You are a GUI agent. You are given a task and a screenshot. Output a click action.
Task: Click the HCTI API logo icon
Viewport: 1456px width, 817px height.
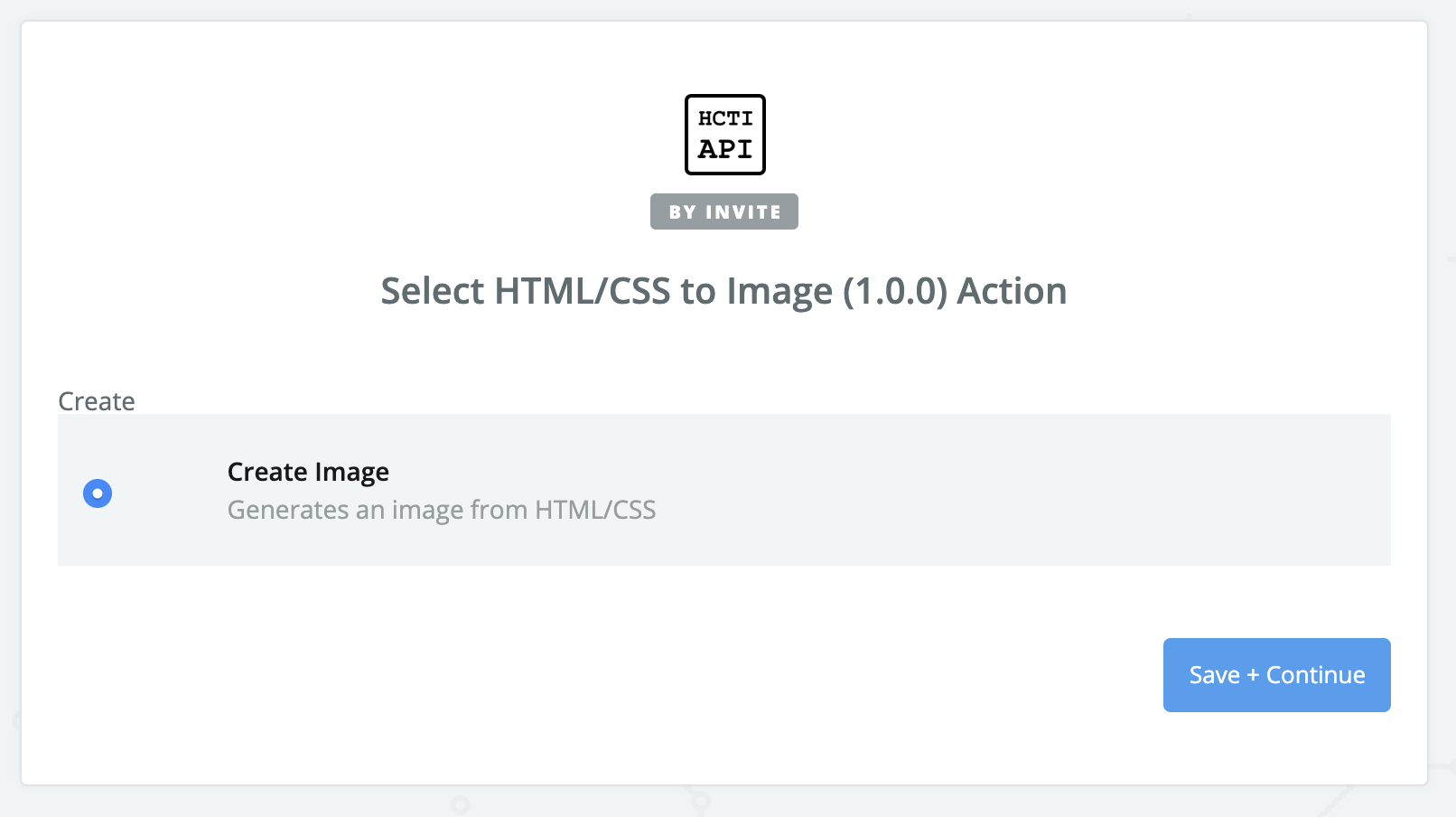724,135
